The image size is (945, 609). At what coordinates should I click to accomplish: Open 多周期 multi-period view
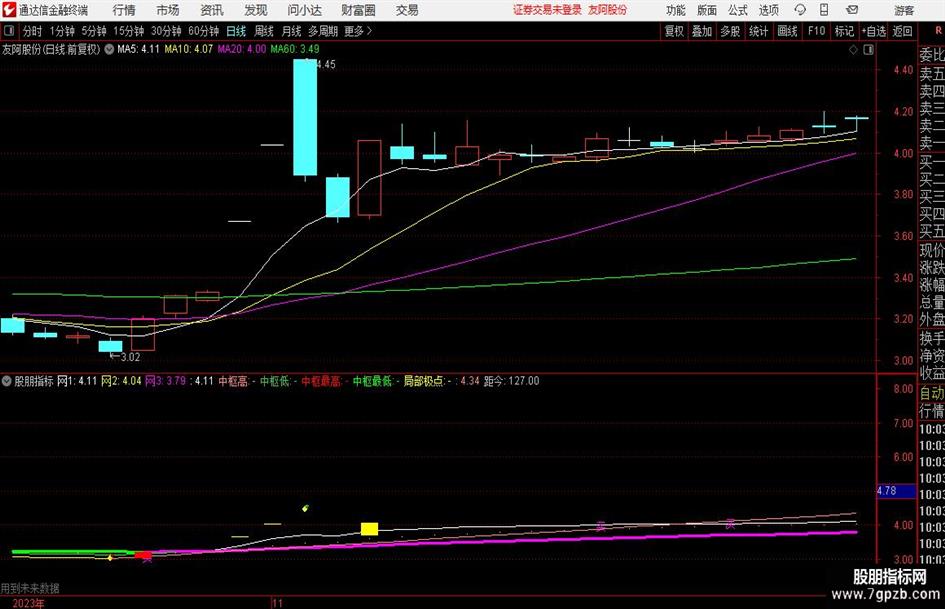[x=323, y=31]
